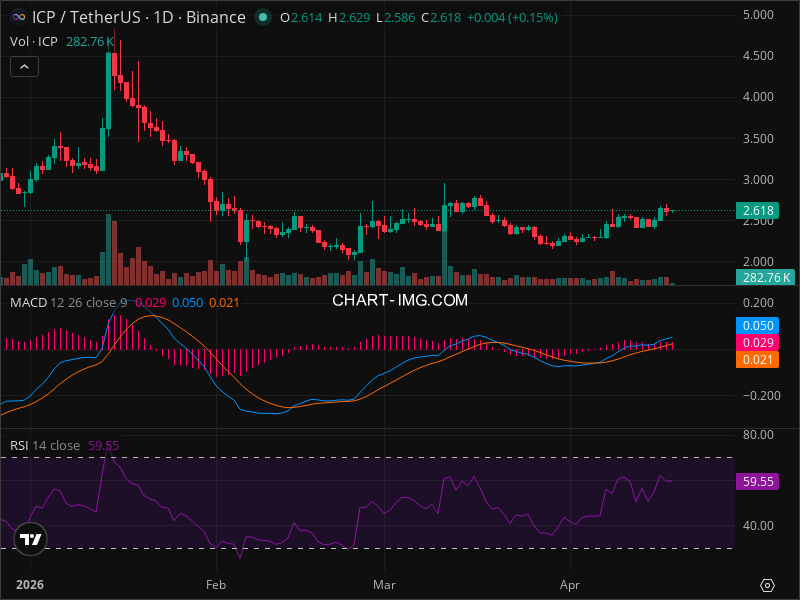800x600 pixels.
Task: Click the orange signal value tag 0.021
Action: 758,360
